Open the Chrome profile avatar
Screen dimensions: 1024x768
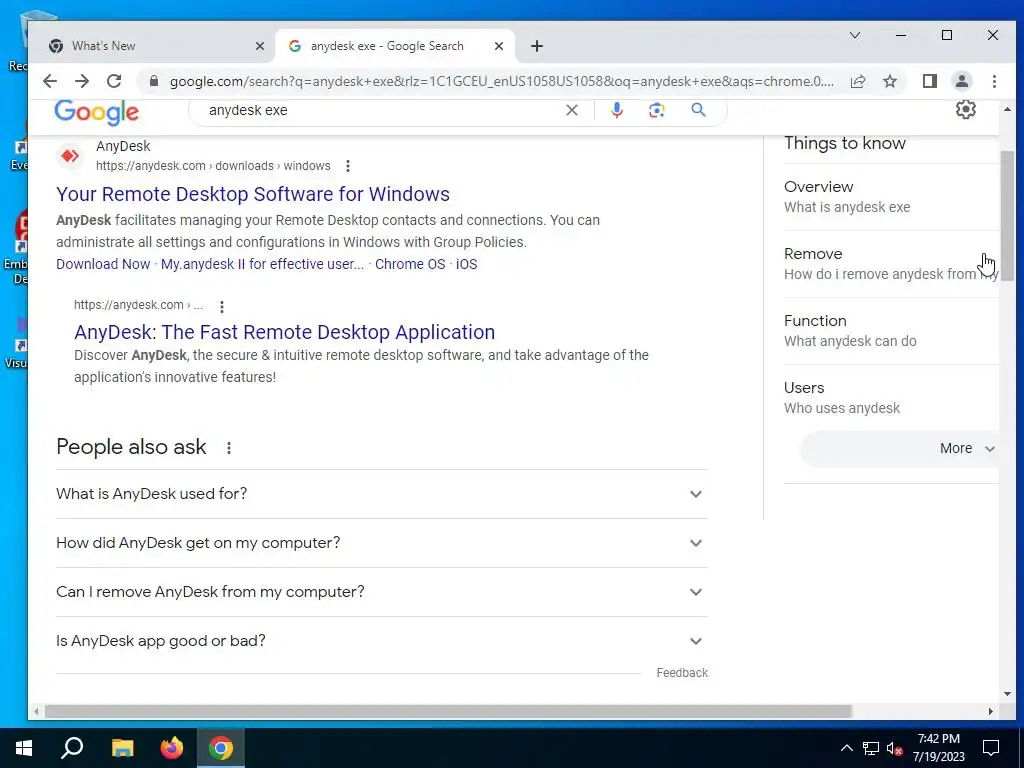tap(962, 81)
